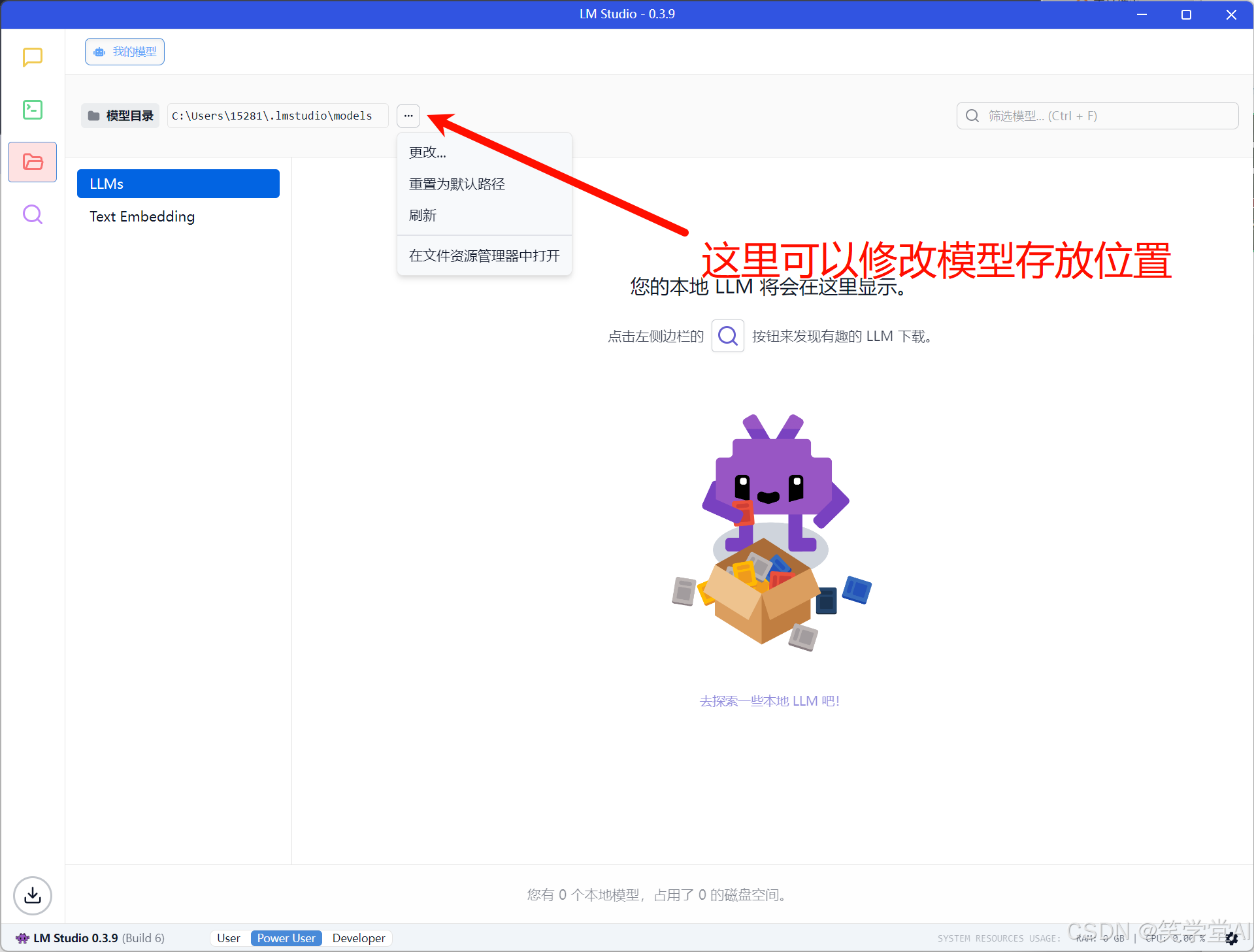The image size is (1254, 952).
Task: Select the My Models folder sidebar icon
Action: coord(33,162)
